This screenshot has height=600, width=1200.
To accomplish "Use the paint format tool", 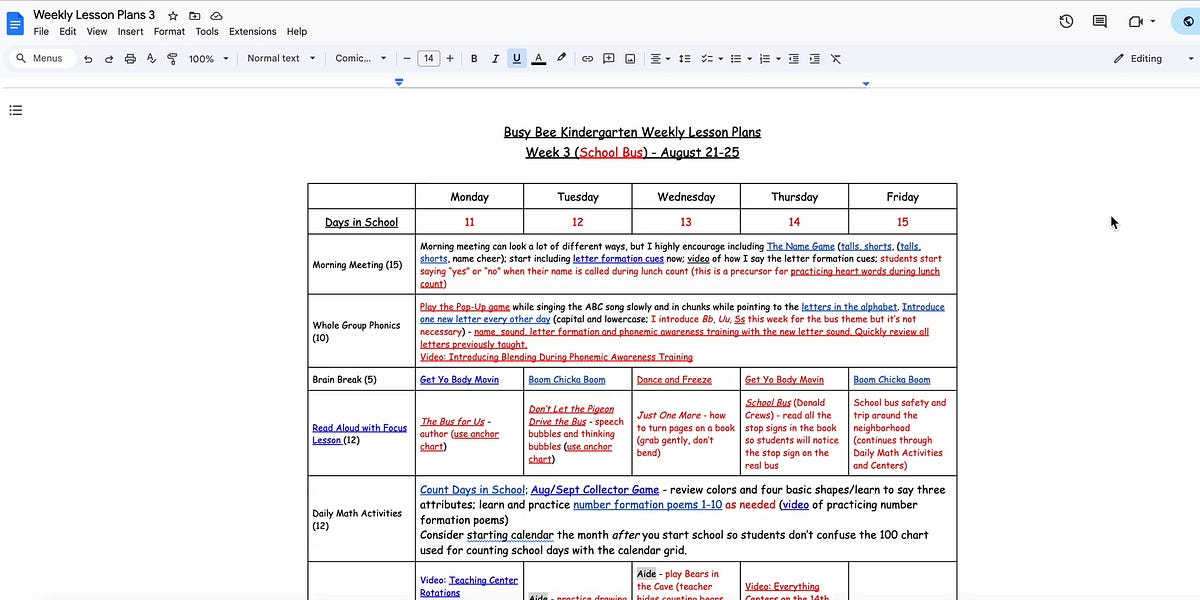I will pyautogui.click(x=171, y=58).
